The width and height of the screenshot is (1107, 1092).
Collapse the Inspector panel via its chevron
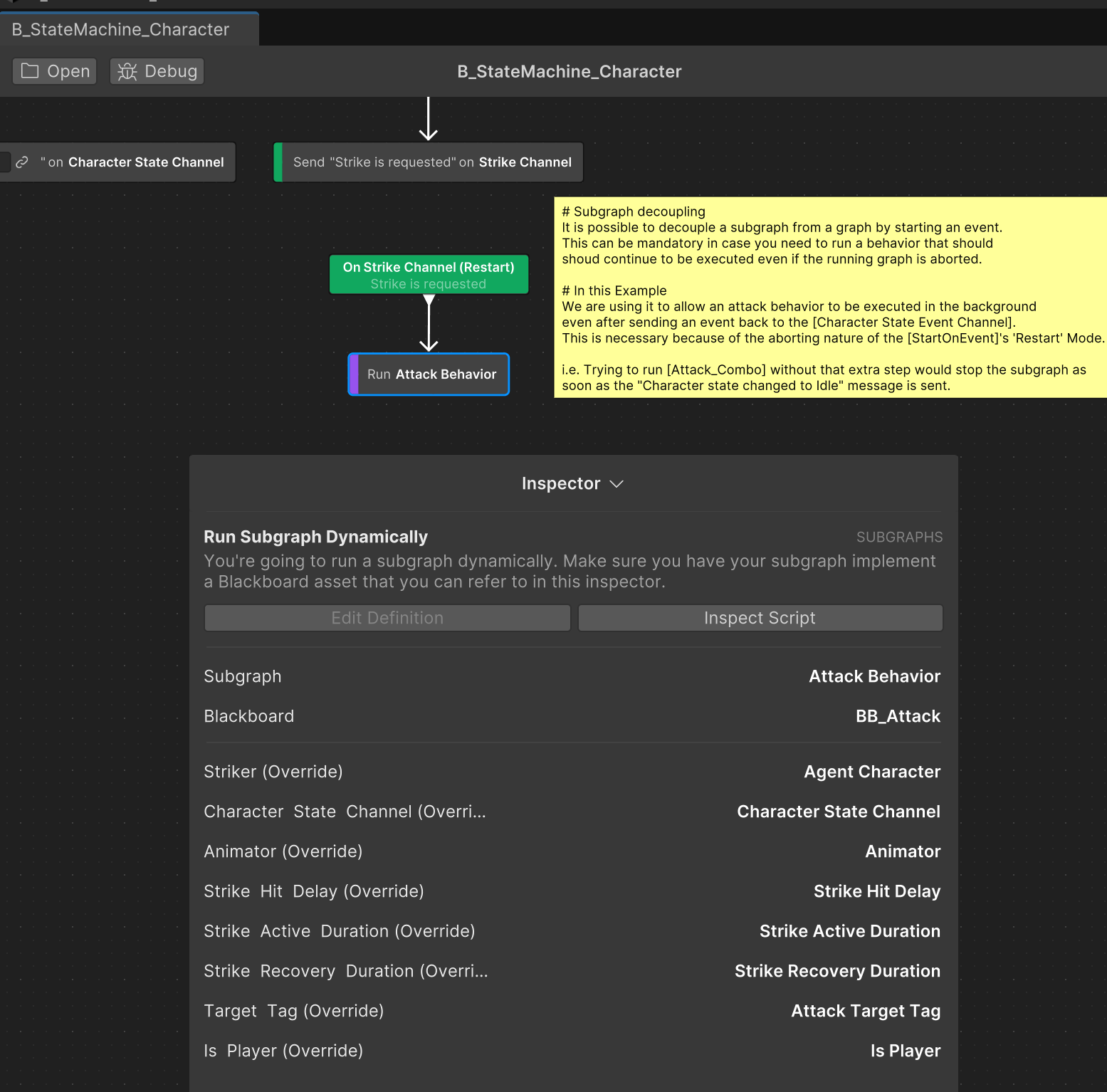617,483
